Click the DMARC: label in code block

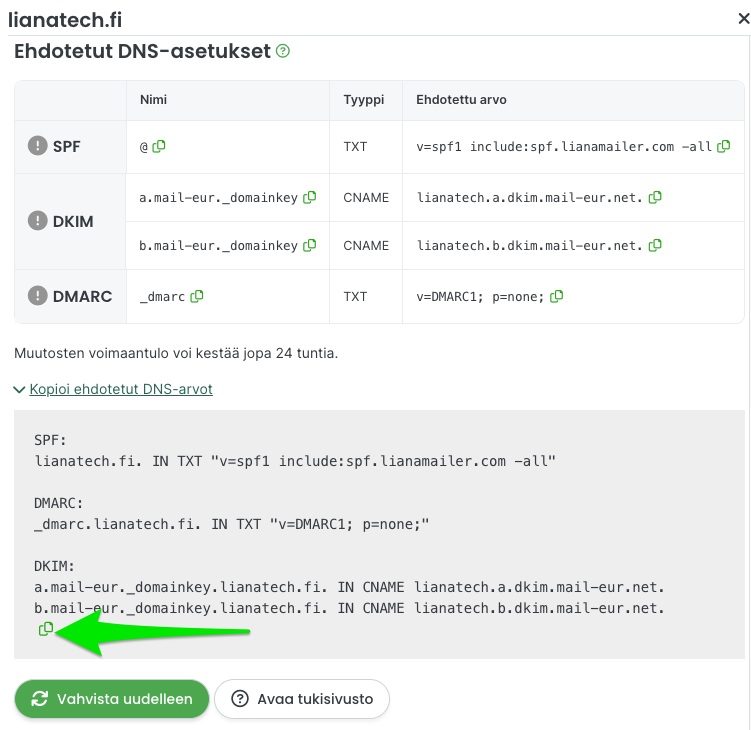tap(58, 503)
